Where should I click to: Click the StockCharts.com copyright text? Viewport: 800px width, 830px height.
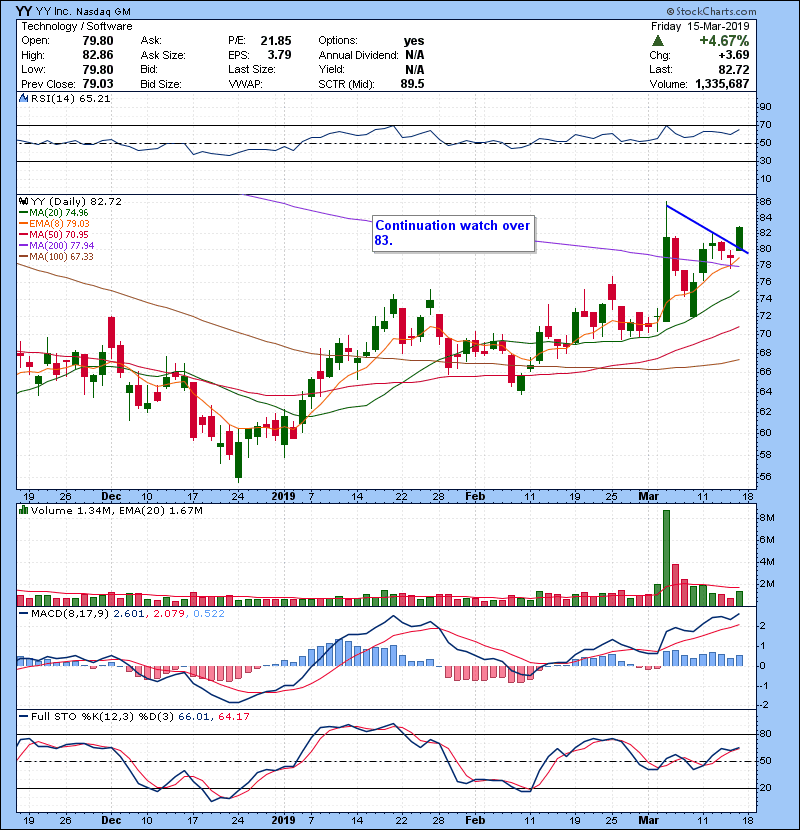click(711, 11)
